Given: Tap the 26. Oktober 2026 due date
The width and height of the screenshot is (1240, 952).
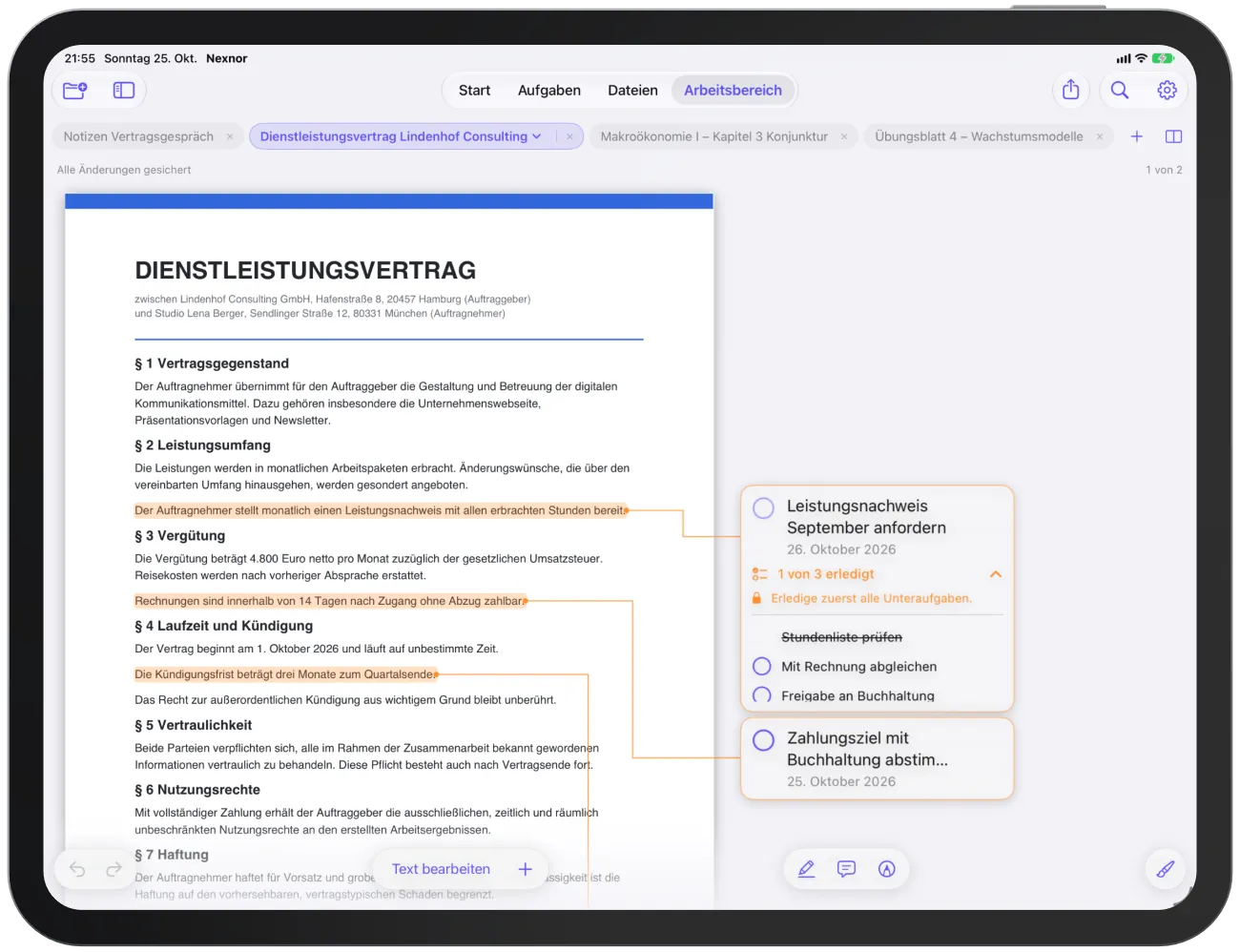Looking at the screenshot, I should click(x=841, y=549).
